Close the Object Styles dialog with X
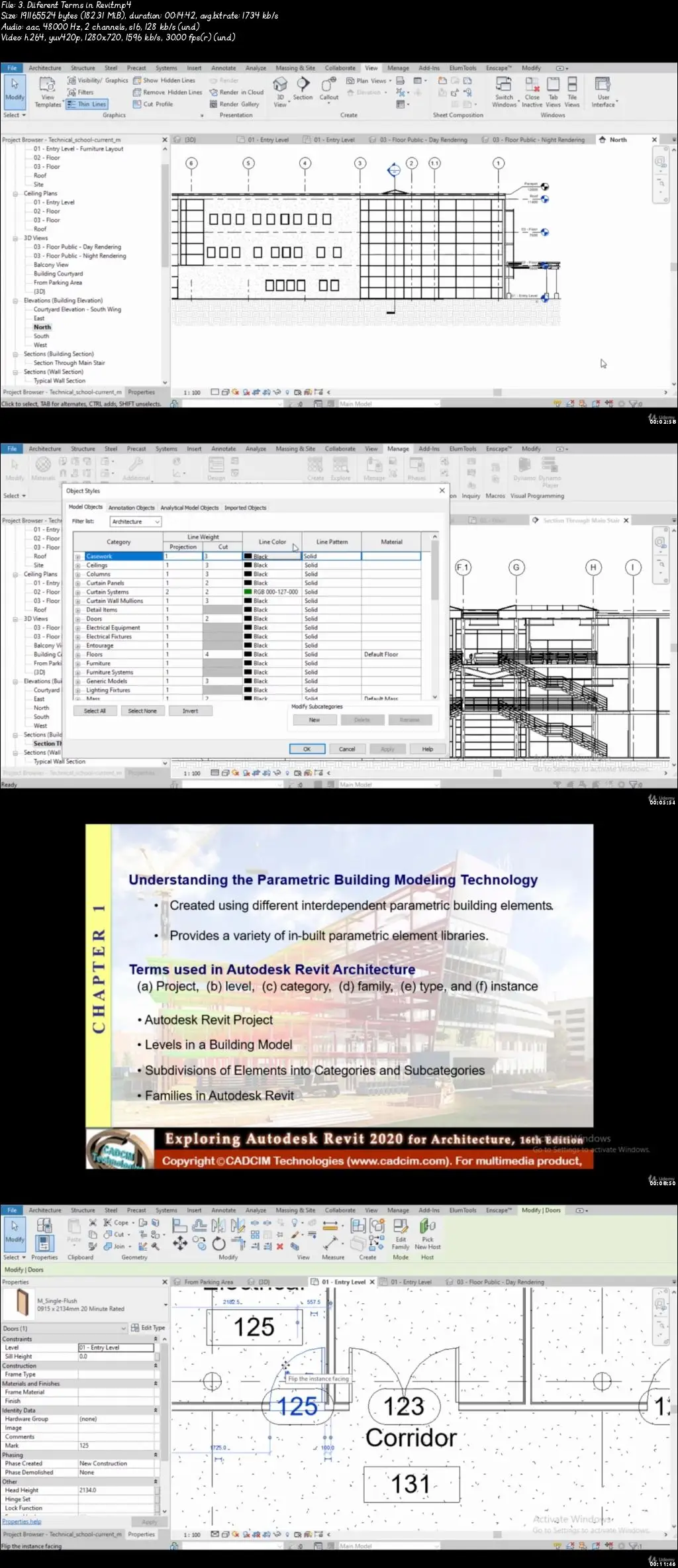The height and width of the screenshot is (1568, 678). coord(442,491)
